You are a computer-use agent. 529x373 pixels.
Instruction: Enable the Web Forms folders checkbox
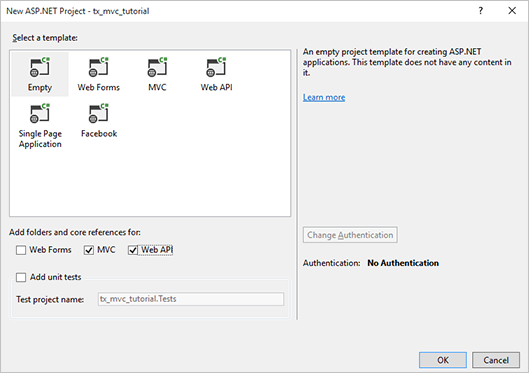tap(21, 250)
